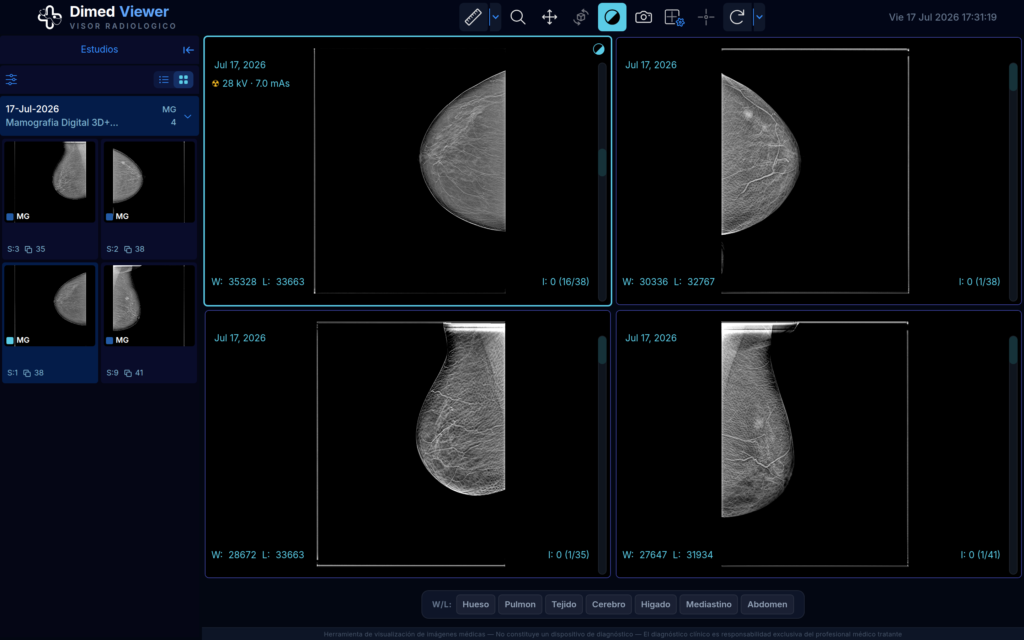1024x640 pixels.
Task: Collapse the studies sidebar panel
Action: pos(188,50)
